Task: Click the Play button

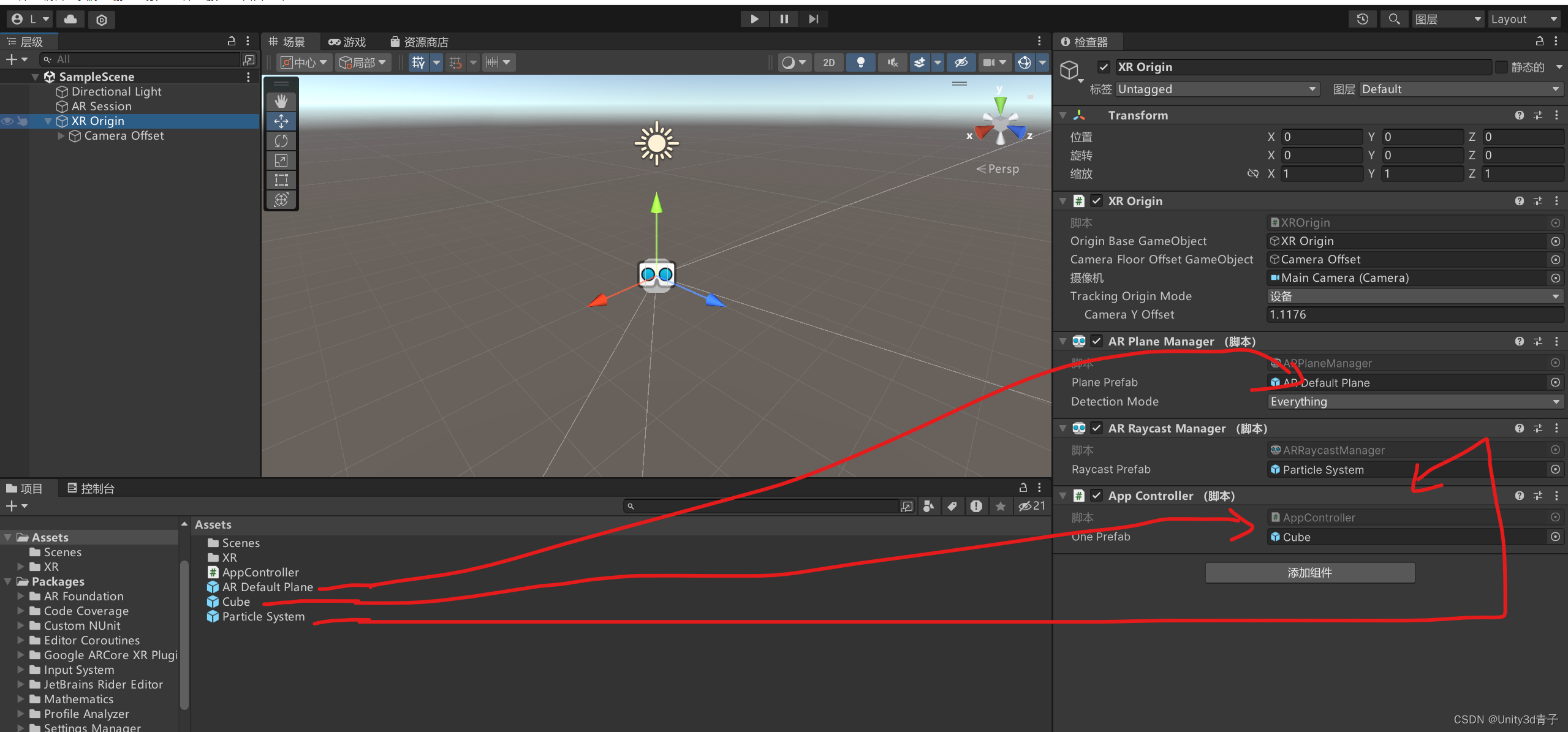Action: tap(754, 19)
